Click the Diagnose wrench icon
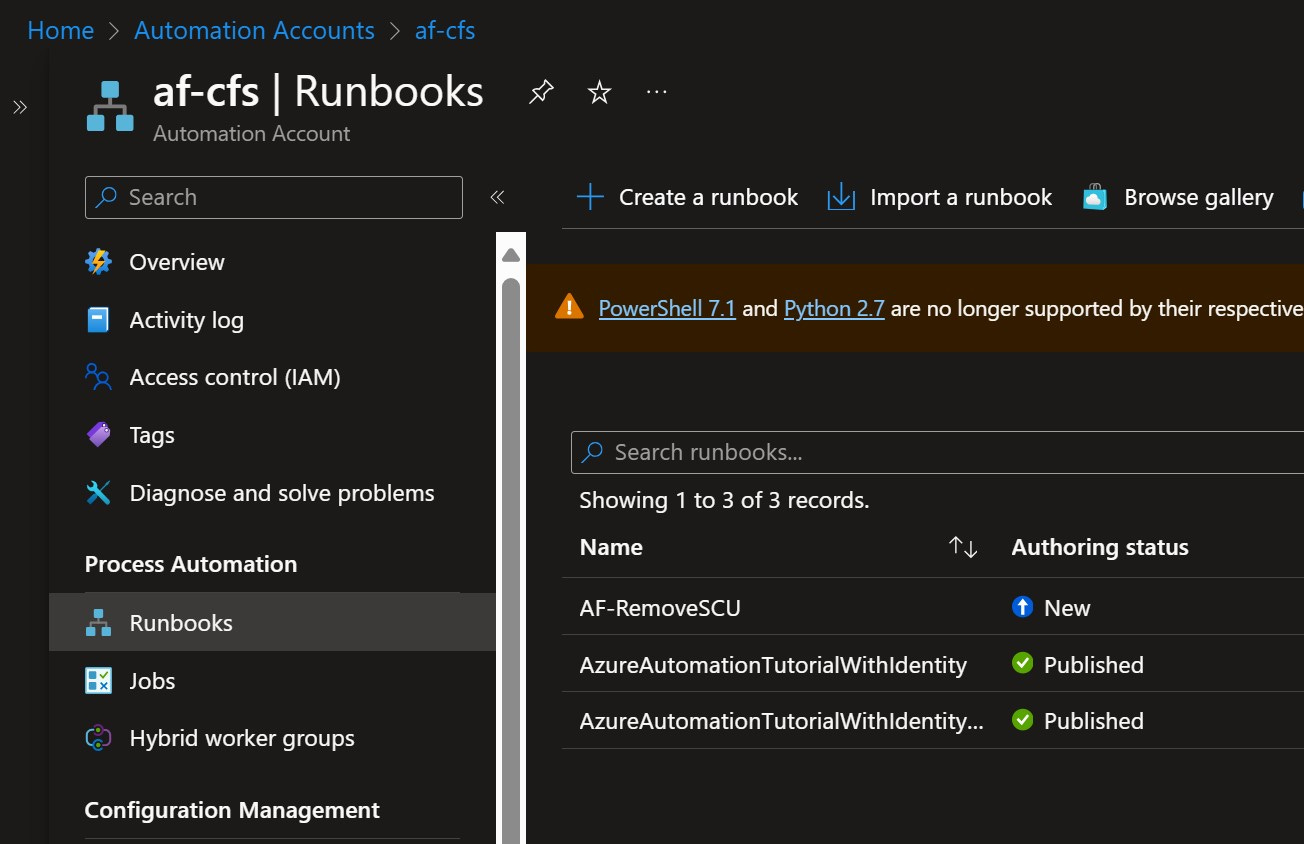1304x844 pixels. pyautogui.click(x=98, y=493)
